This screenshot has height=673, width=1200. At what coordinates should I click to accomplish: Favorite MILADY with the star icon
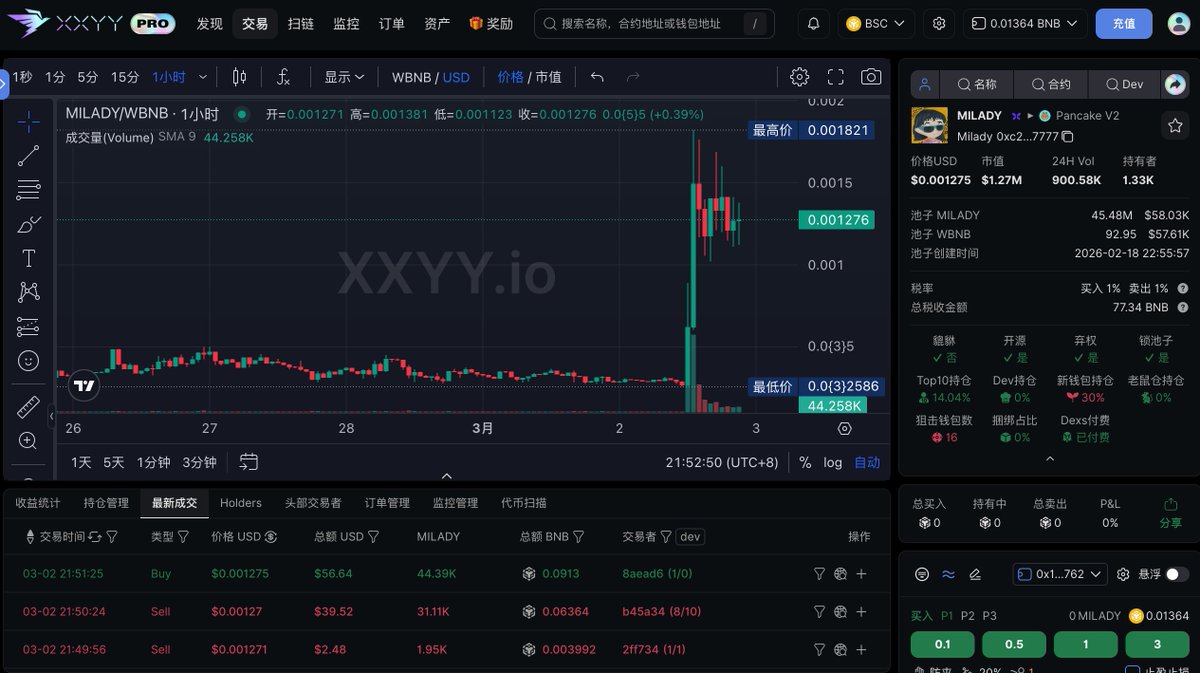coord(1175,126)
